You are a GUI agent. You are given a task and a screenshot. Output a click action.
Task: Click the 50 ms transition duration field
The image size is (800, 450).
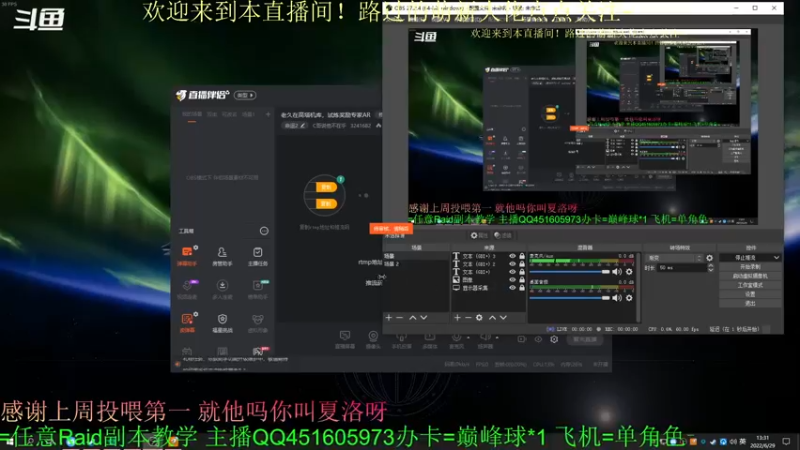pyautogui.click(x=681, y=268)
